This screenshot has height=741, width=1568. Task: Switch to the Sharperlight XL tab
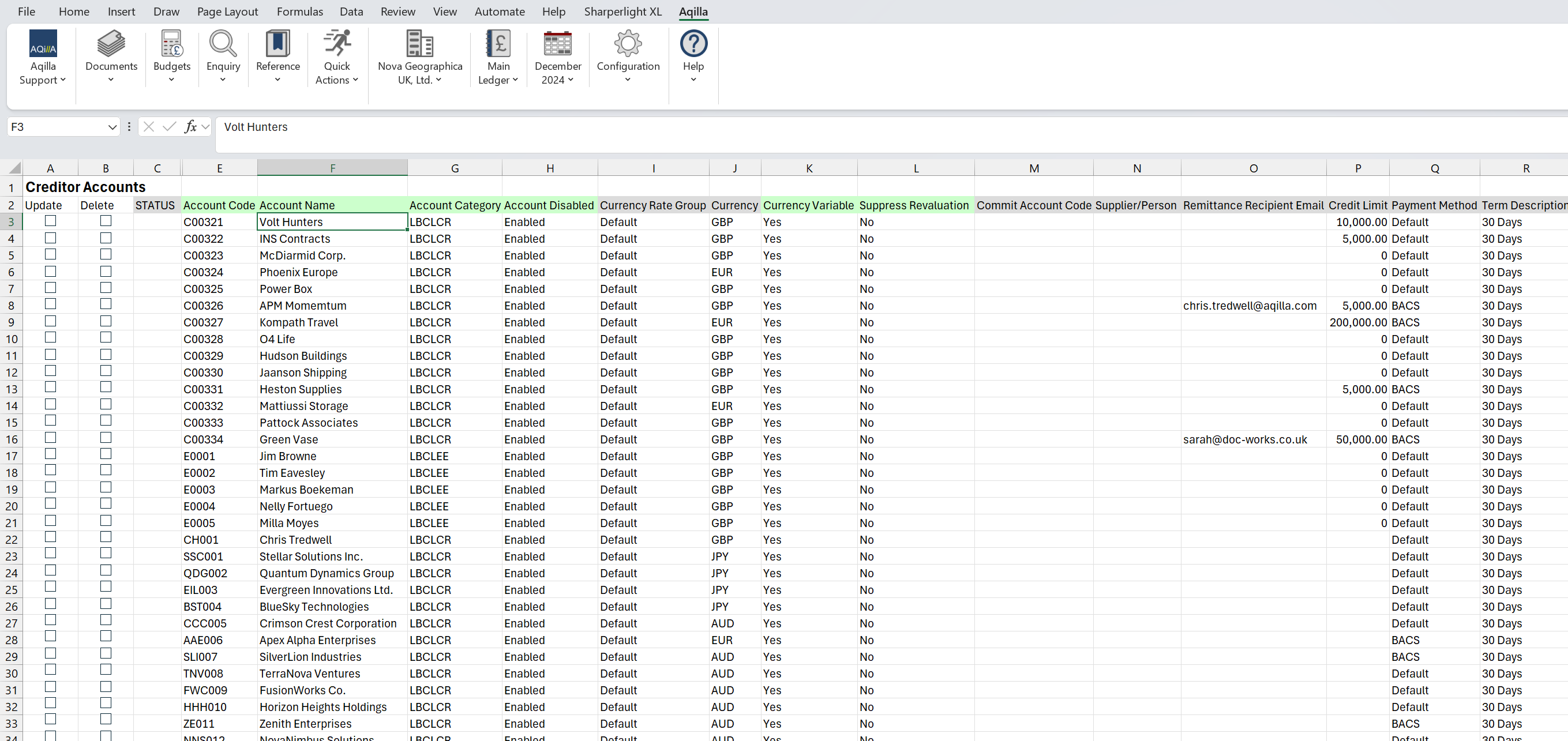[x=622, y=12]
